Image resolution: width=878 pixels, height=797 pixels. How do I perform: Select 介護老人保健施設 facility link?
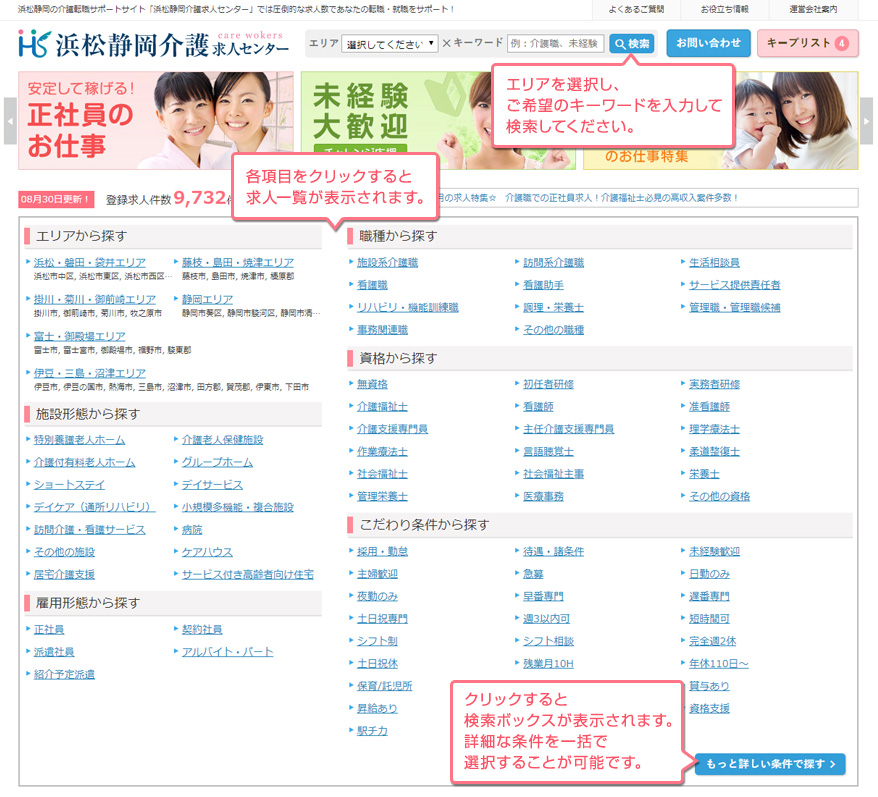[x=222, y=440]
